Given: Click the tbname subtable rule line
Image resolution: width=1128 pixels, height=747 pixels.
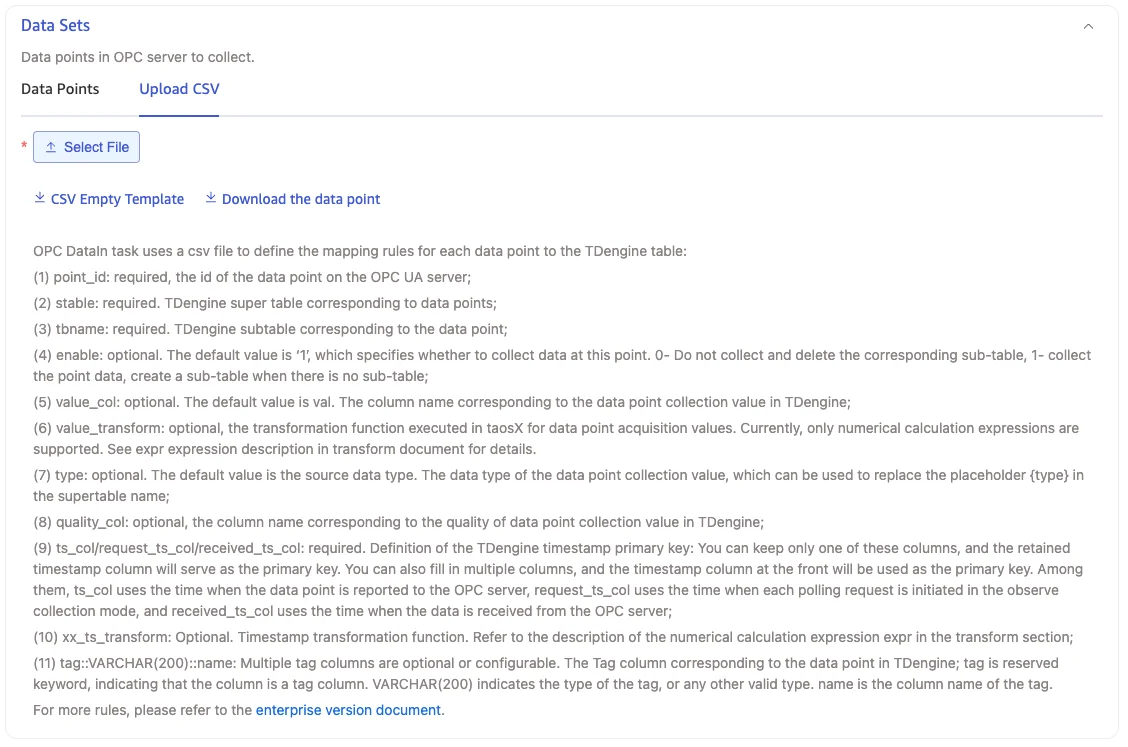Looking at the screenshot, I should coord(270,329).
